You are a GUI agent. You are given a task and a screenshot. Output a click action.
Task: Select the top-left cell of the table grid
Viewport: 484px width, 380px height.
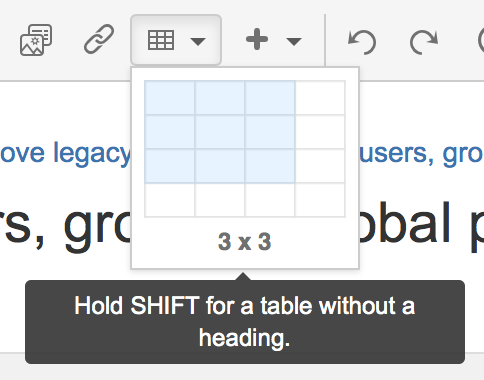170,98
